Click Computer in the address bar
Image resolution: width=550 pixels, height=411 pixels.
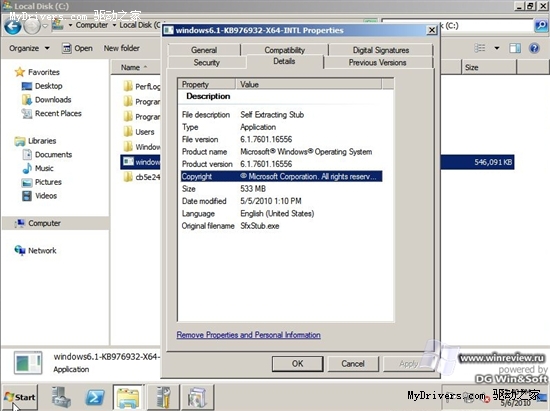[92, 25]
